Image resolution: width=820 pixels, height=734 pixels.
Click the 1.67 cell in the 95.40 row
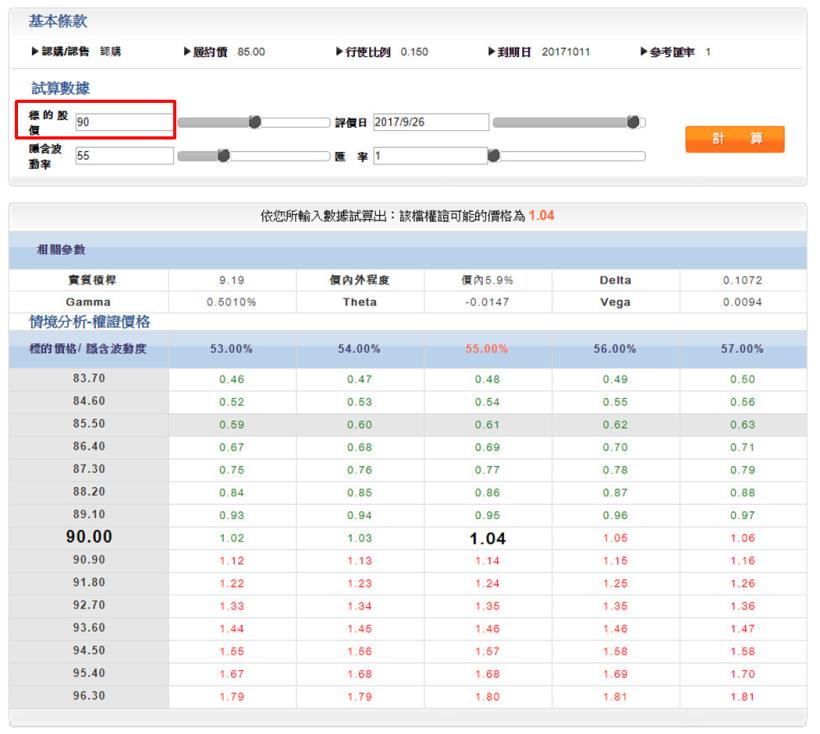(232, 674)
